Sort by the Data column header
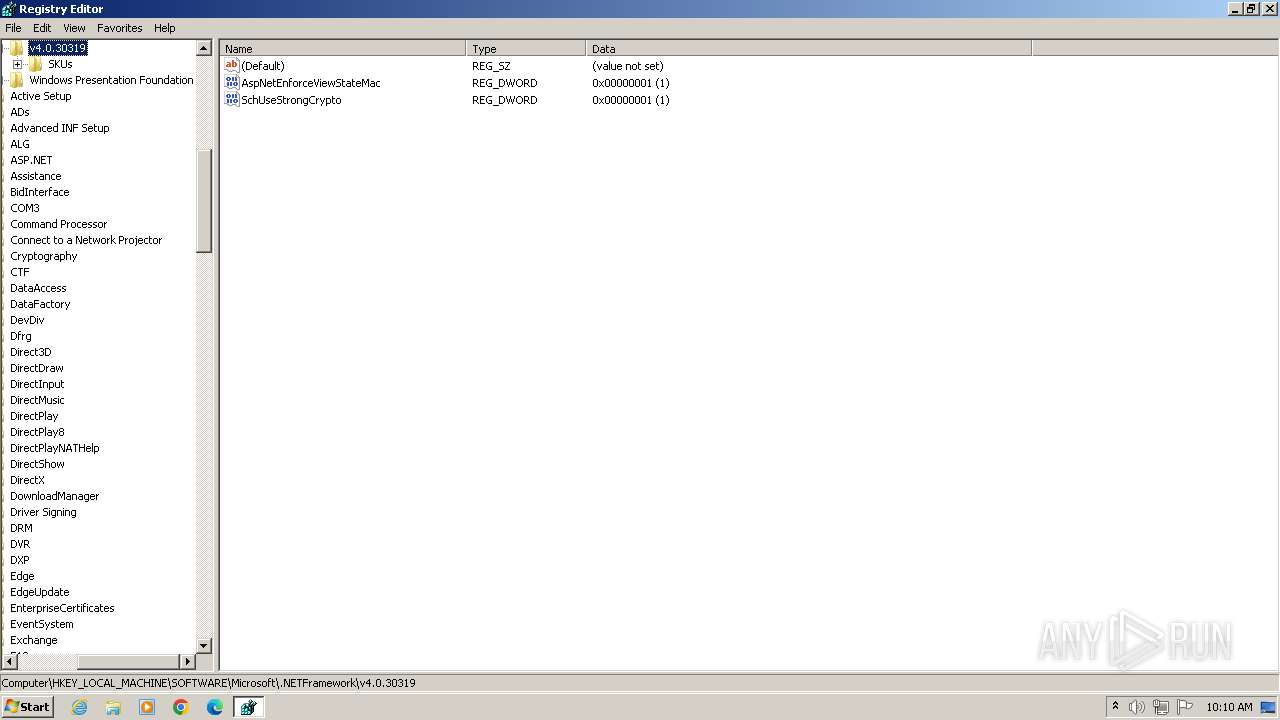This screenshot has width=1280, height=720. pyautogui.click(x=808, y=48)
